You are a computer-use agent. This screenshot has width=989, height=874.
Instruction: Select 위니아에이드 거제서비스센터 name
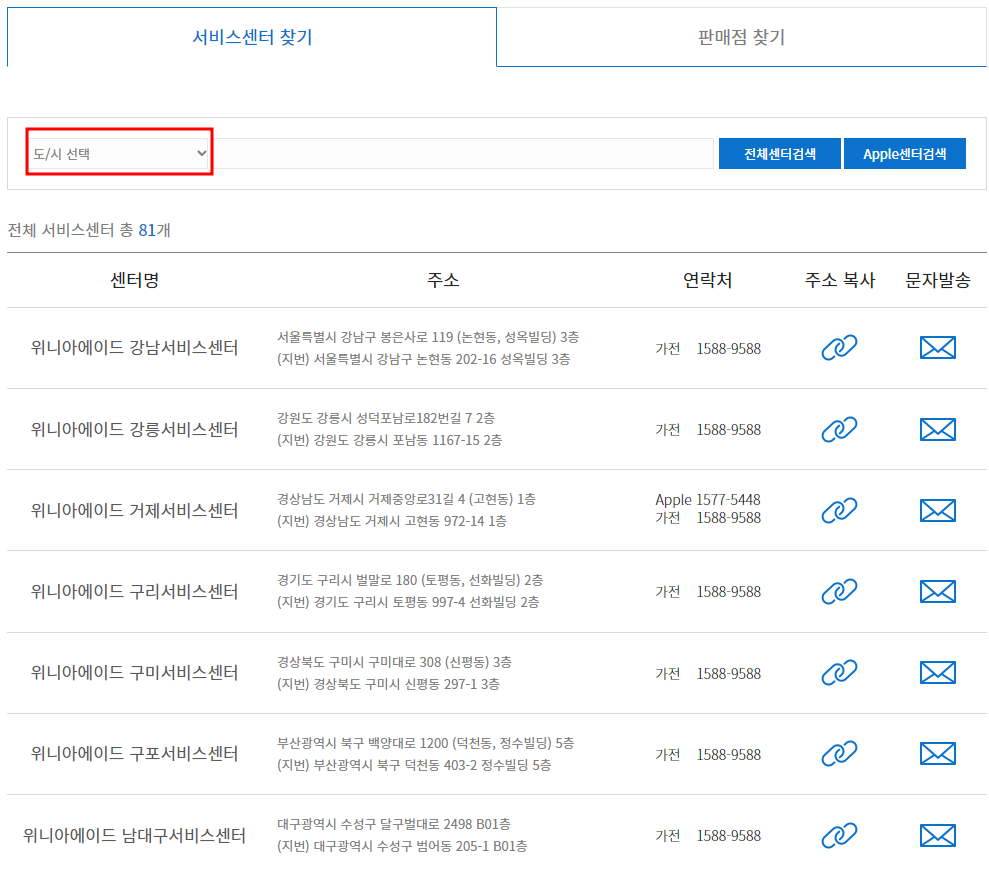tap(134, 510)
